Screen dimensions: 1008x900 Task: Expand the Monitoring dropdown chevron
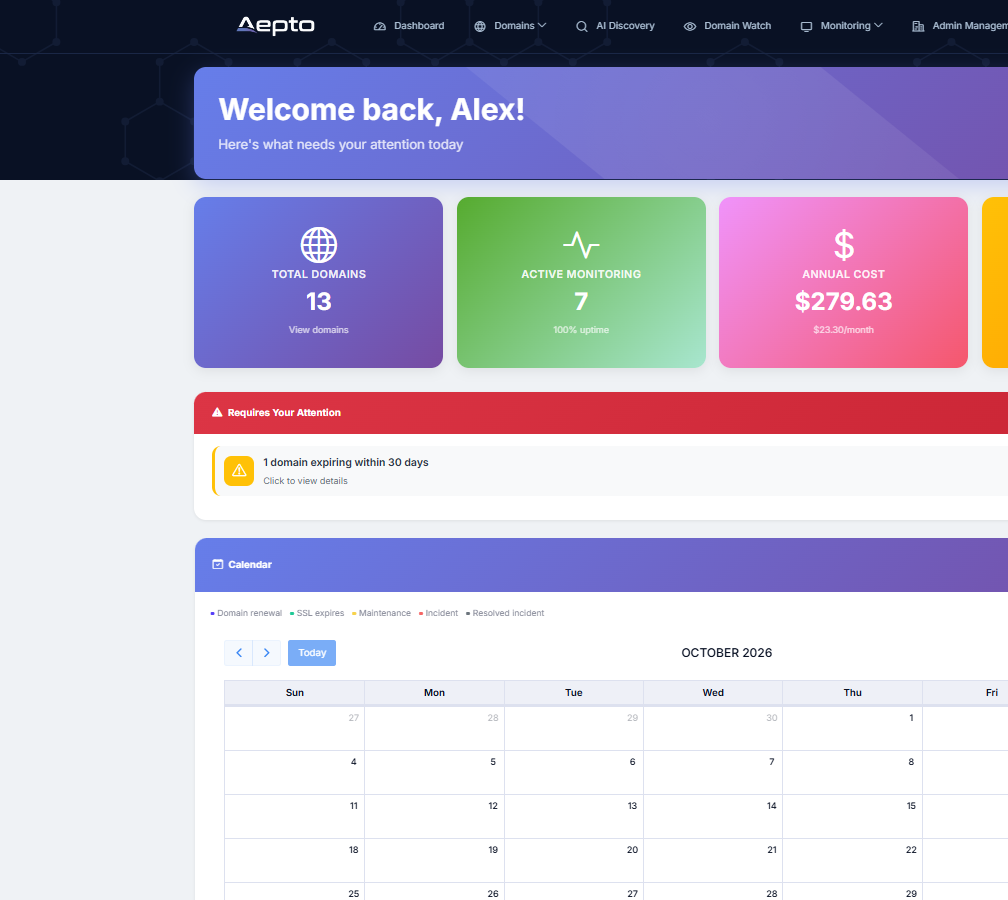point(878,26)
